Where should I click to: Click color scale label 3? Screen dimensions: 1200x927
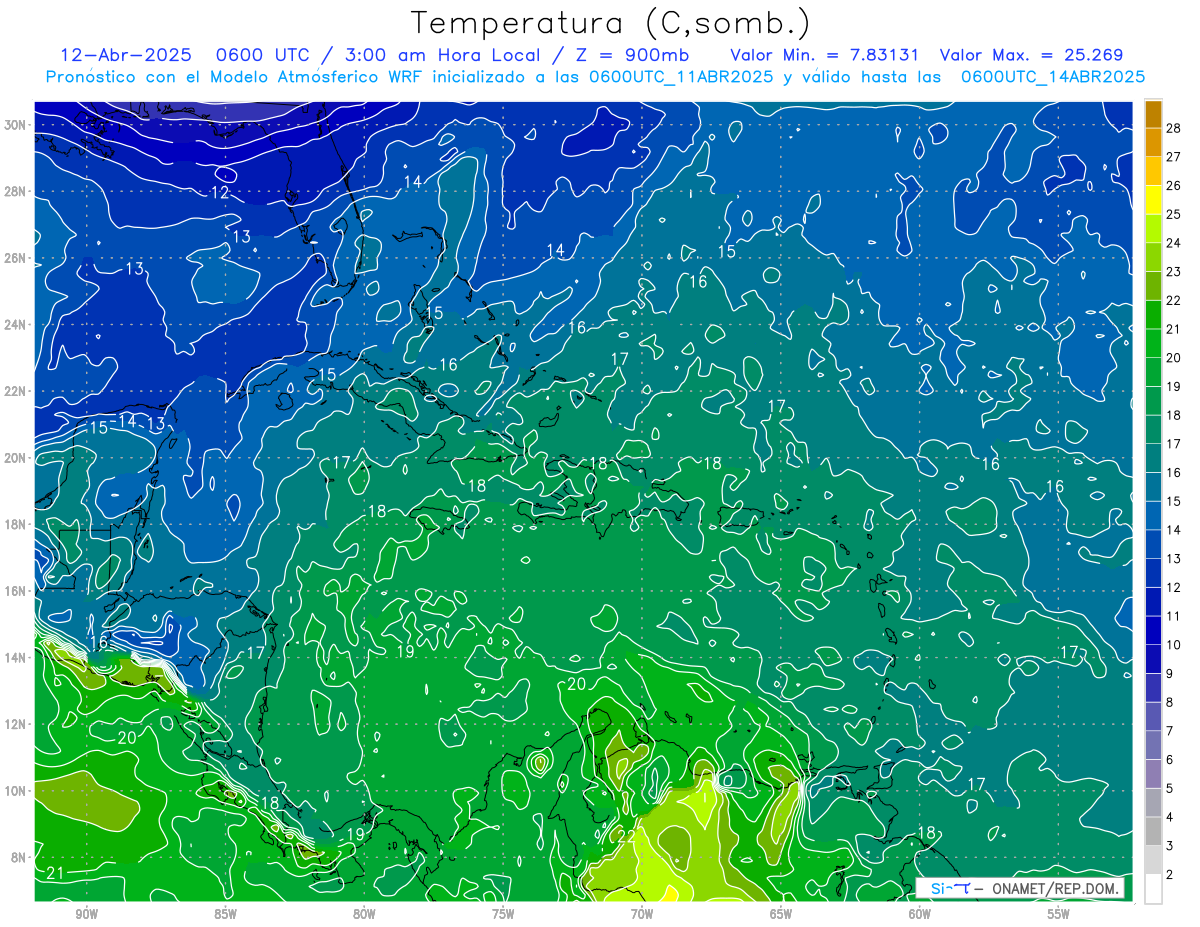point(1169,846)
